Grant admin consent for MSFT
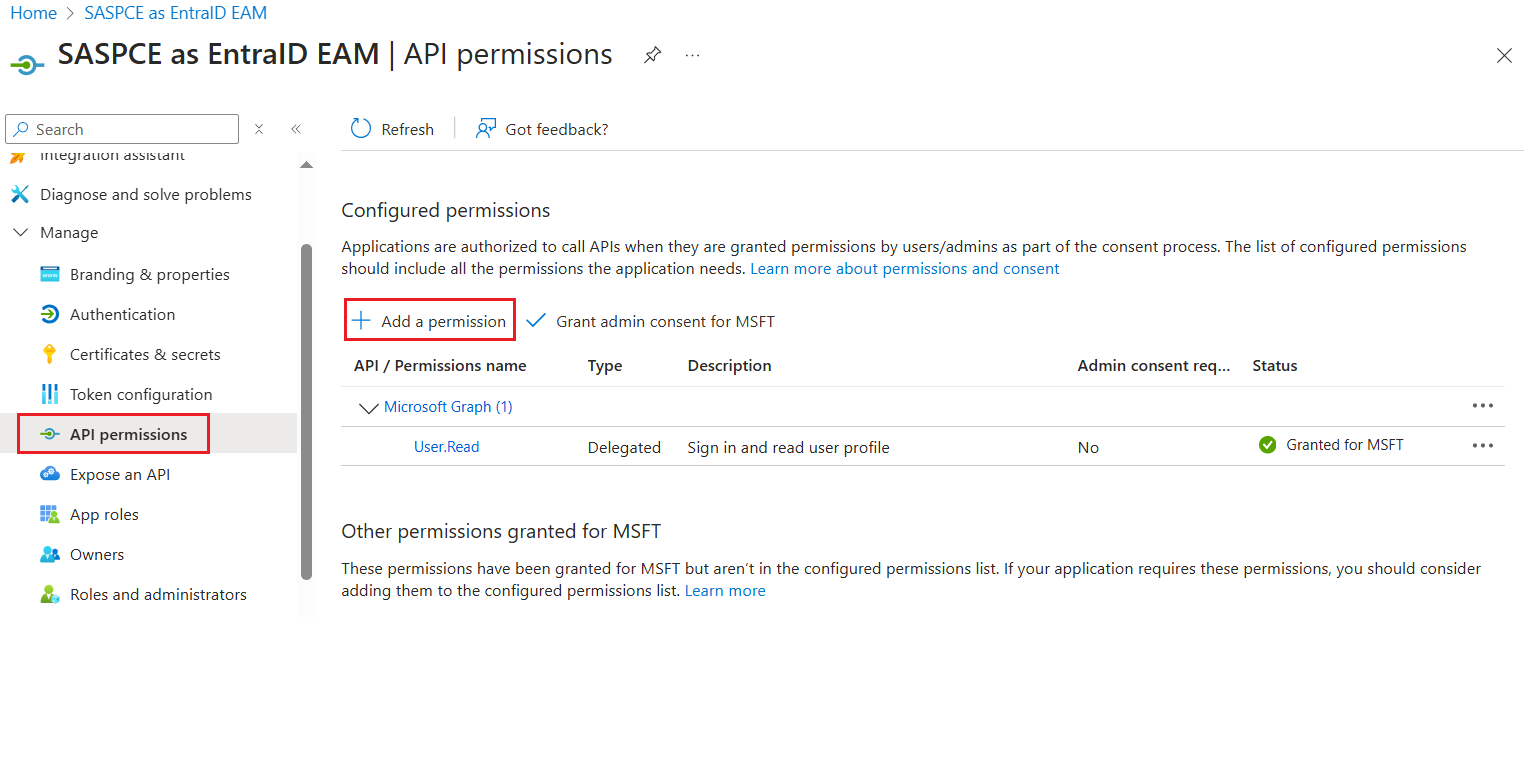 (651, 321)
